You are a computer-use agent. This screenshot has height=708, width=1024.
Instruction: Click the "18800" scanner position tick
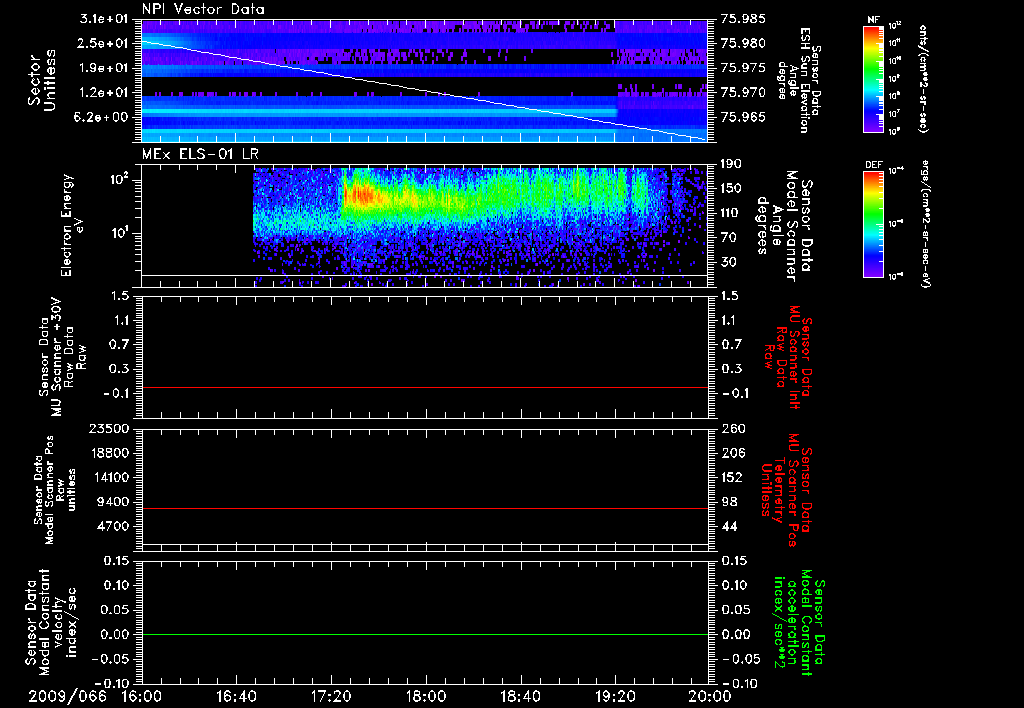coord(109,453)
